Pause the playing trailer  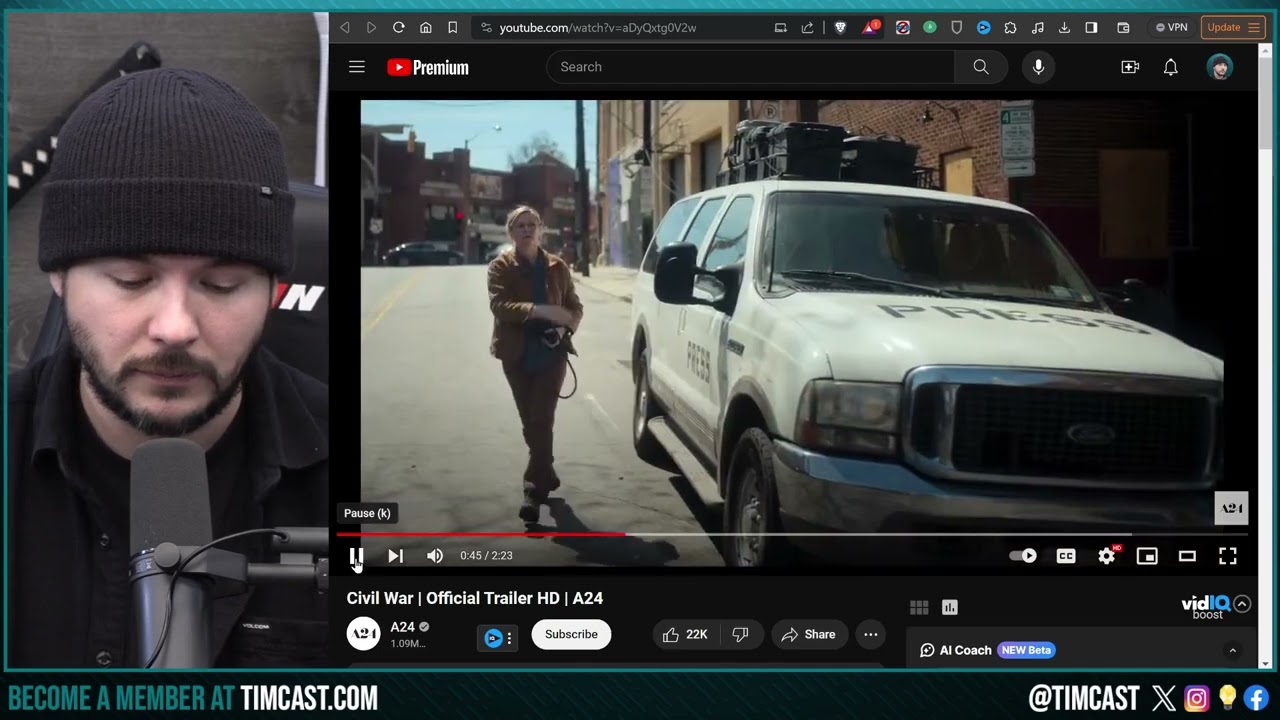tap(355, 555)
